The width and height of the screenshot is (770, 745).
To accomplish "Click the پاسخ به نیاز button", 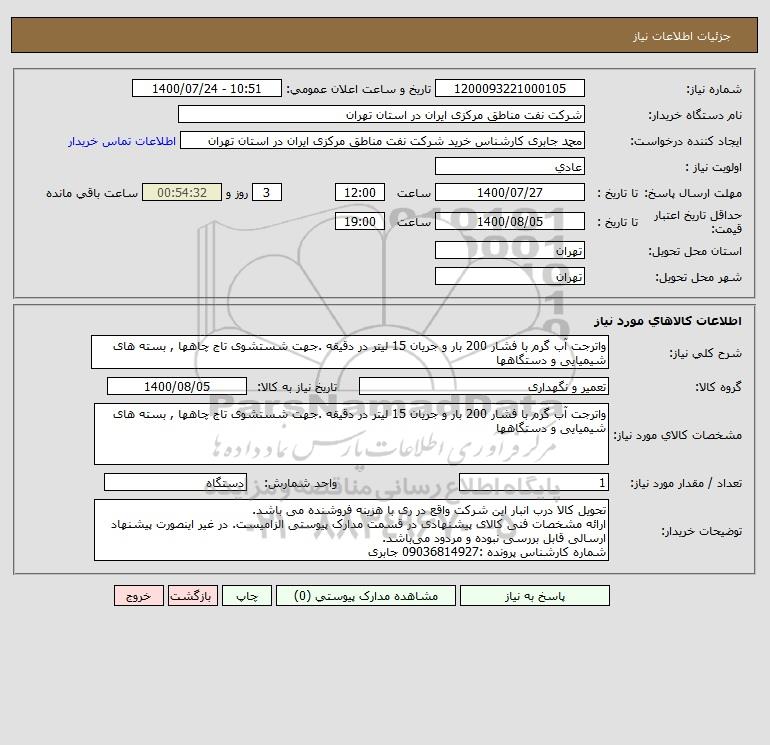I will click(534, 596).
